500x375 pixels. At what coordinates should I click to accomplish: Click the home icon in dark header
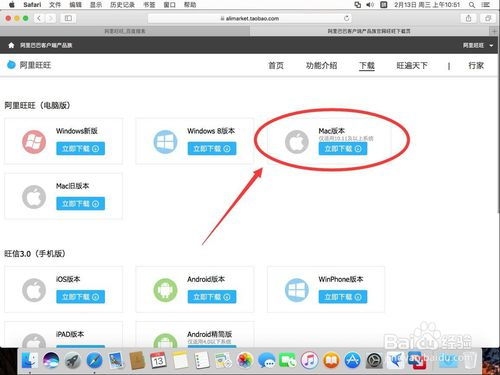[11, 45]
